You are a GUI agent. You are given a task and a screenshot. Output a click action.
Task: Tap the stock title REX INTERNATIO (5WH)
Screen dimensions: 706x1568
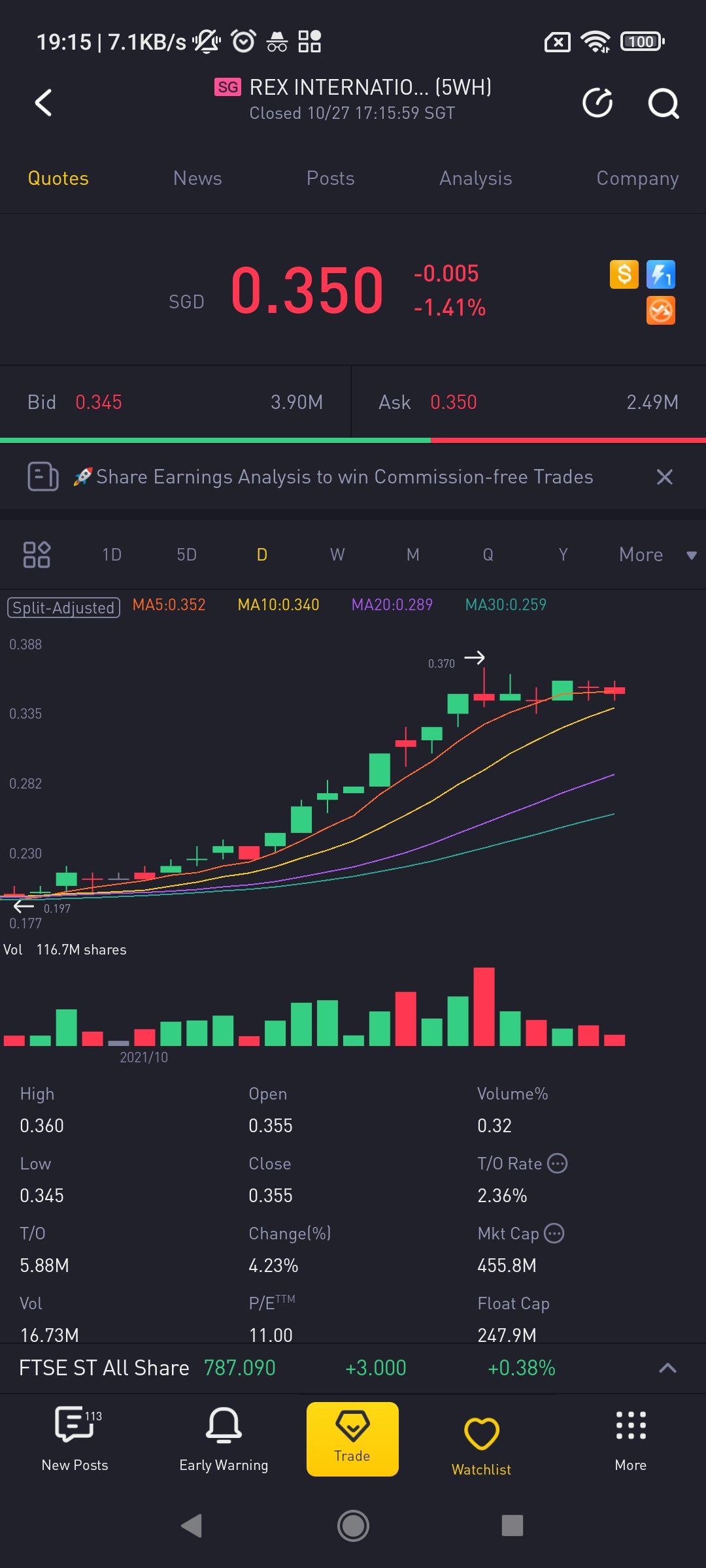[x=371, y=87]
